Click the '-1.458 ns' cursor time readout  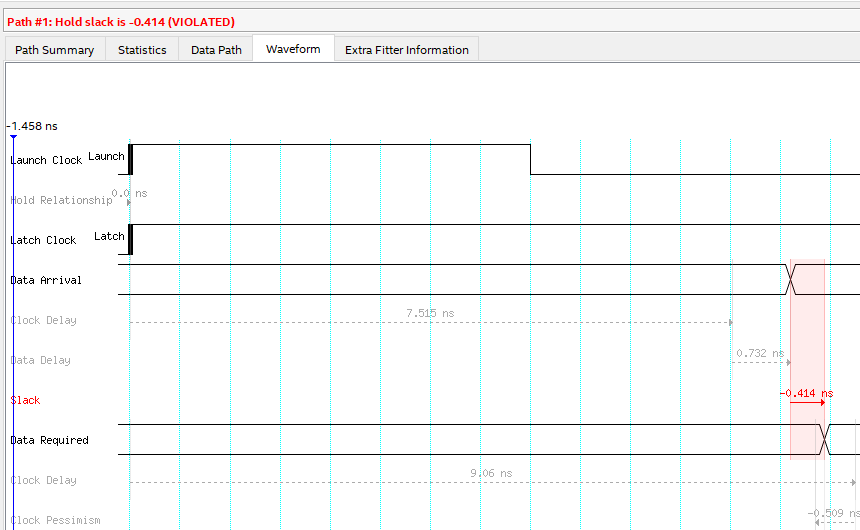coord(32,126)
